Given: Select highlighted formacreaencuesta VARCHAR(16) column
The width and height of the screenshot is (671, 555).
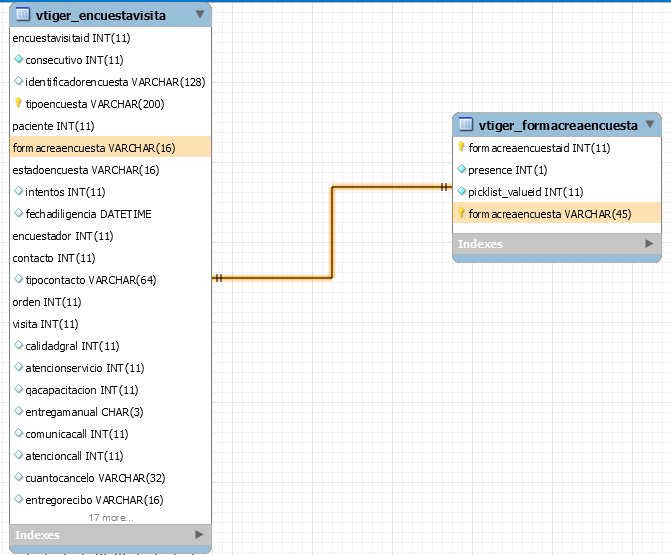Looking at the screenshot, I should (110, 148).
